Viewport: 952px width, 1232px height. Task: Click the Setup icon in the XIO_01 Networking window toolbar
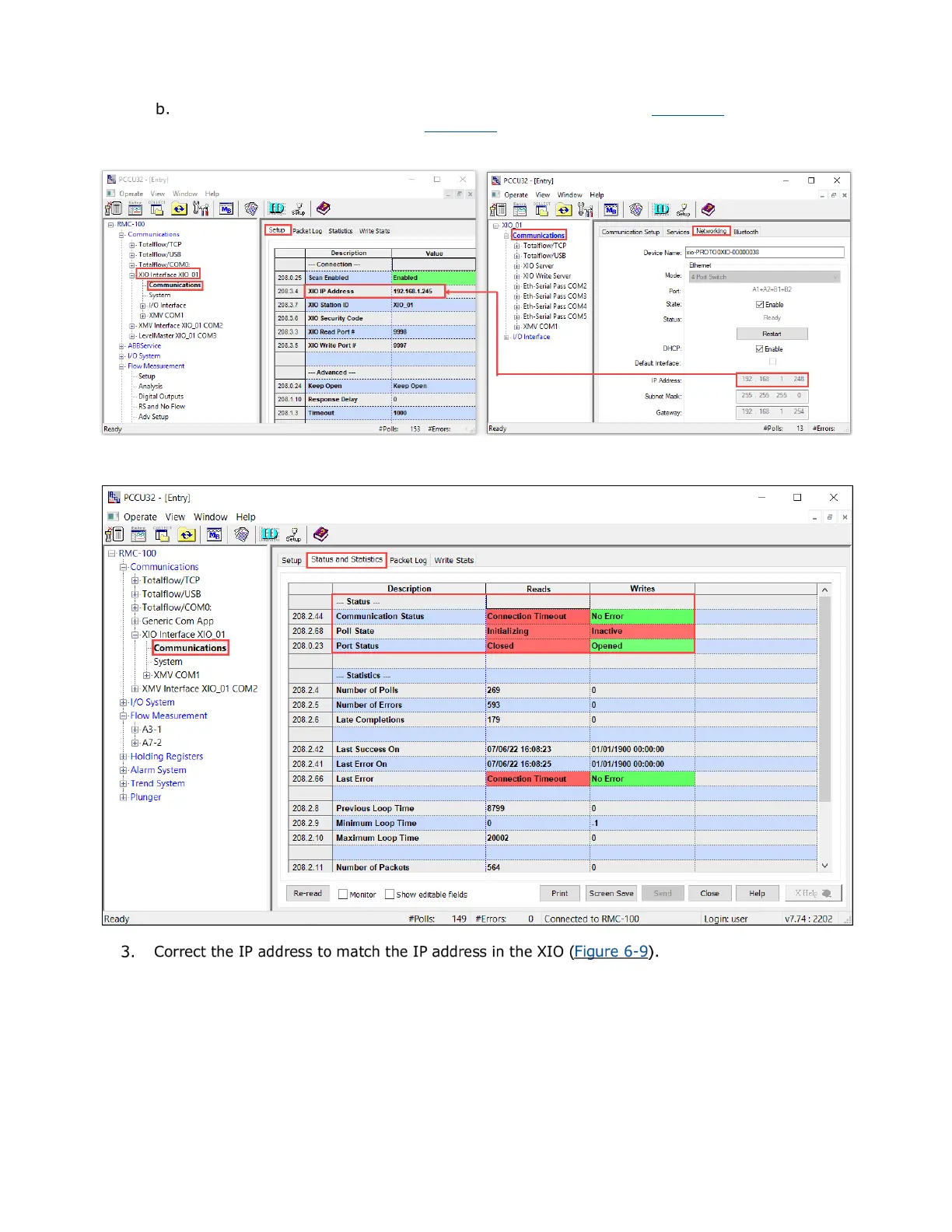click(683, 210)
